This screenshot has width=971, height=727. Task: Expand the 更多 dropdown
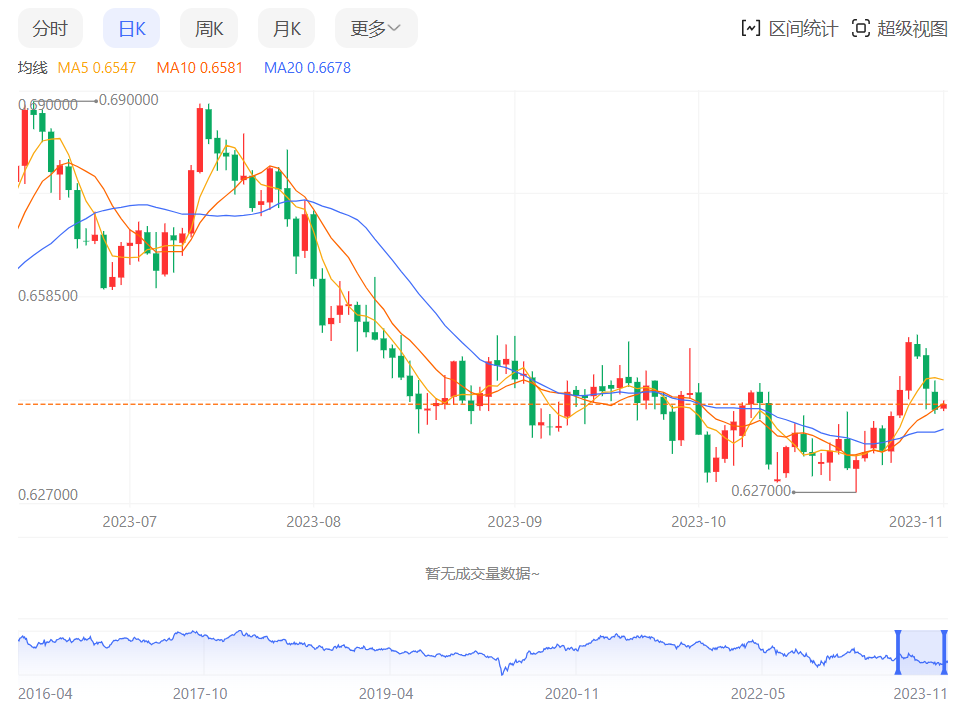click(x=376, y=28)
